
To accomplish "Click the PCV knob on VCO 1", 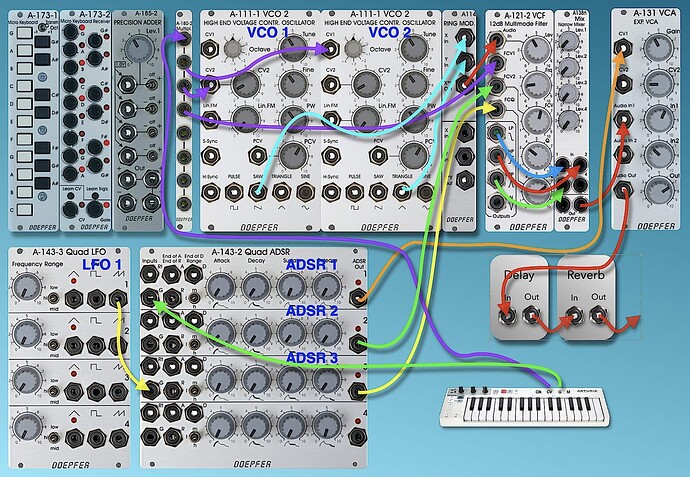I will click(x=293, y=155).
